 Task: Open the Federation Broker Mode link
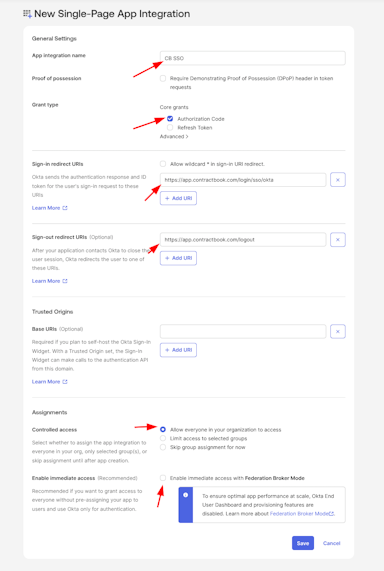click(x=302, y=513)
